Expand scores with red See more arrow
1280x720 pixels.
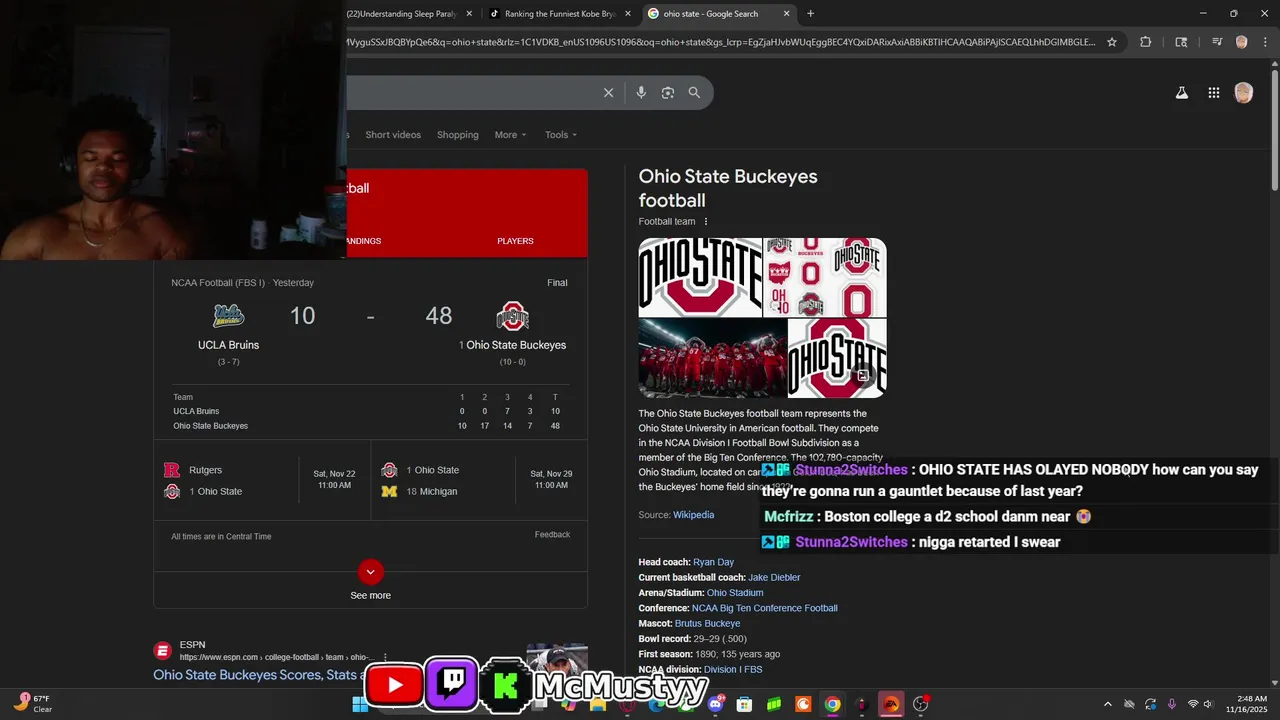point(370,572)
